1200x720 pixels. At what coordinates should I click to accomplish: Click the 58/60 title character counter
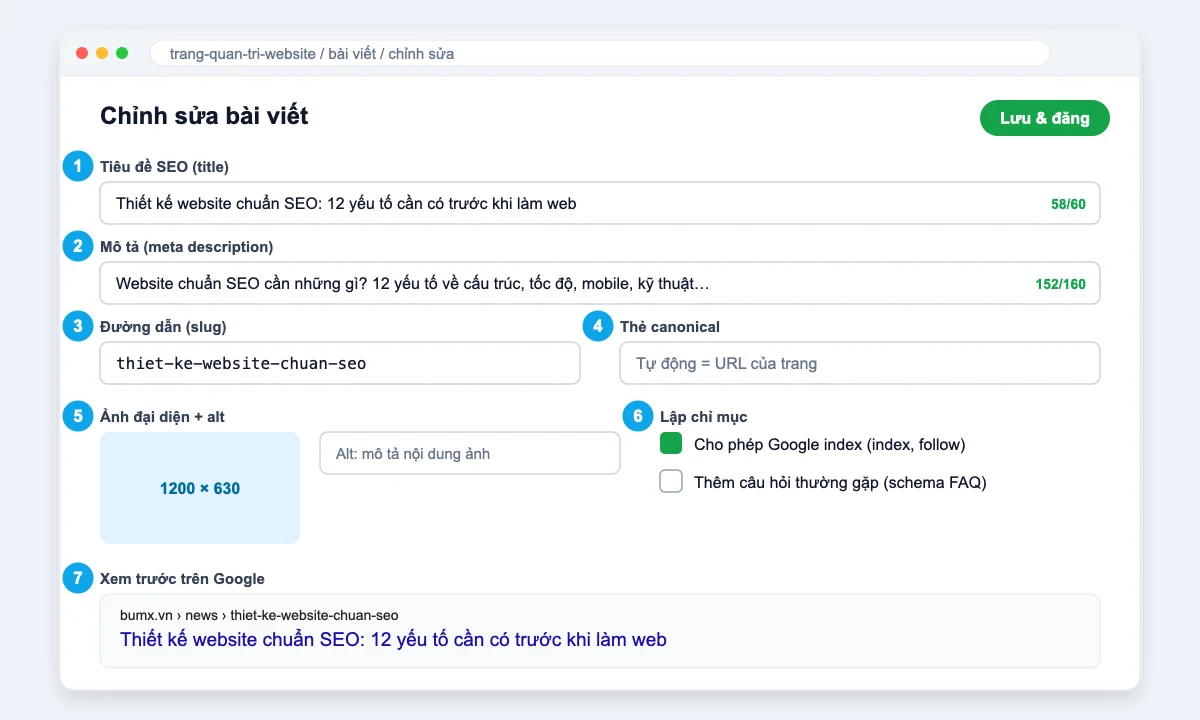click(1068, 204)
